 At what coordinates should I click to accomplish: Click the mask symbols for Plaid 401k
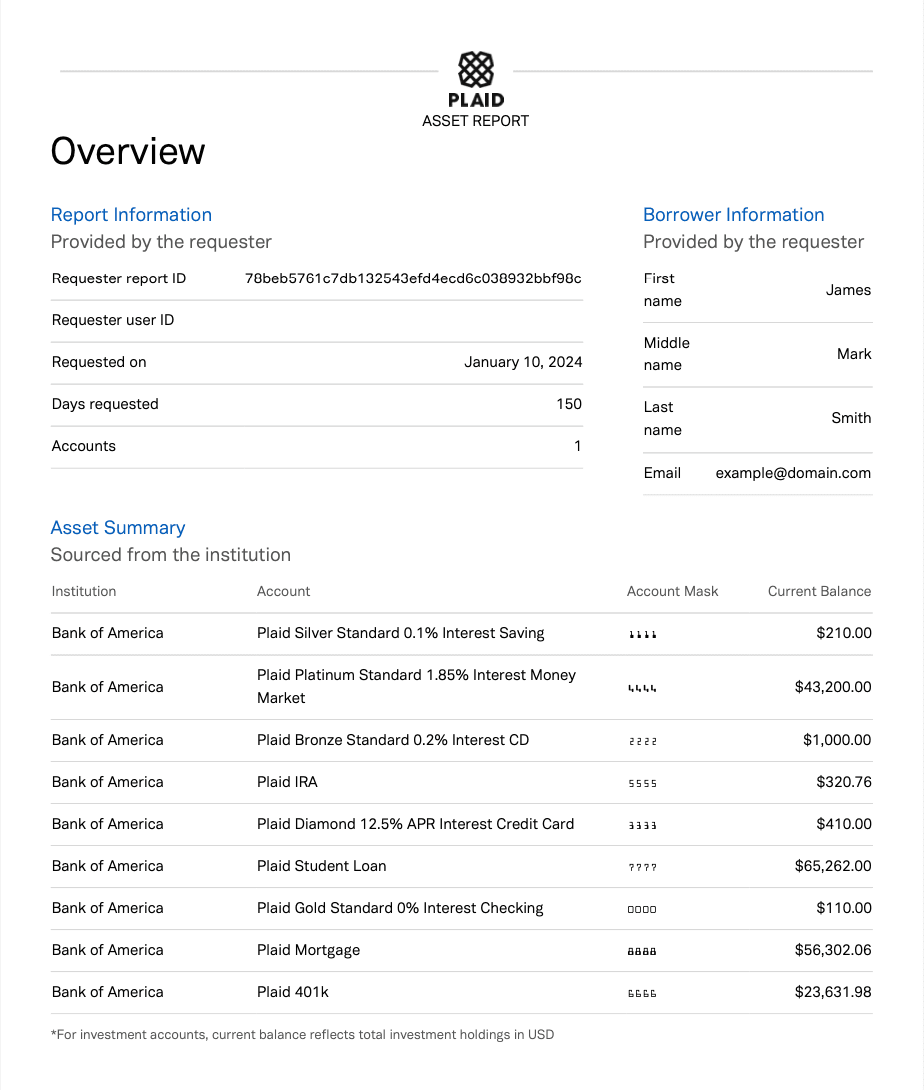click(643, 993)
